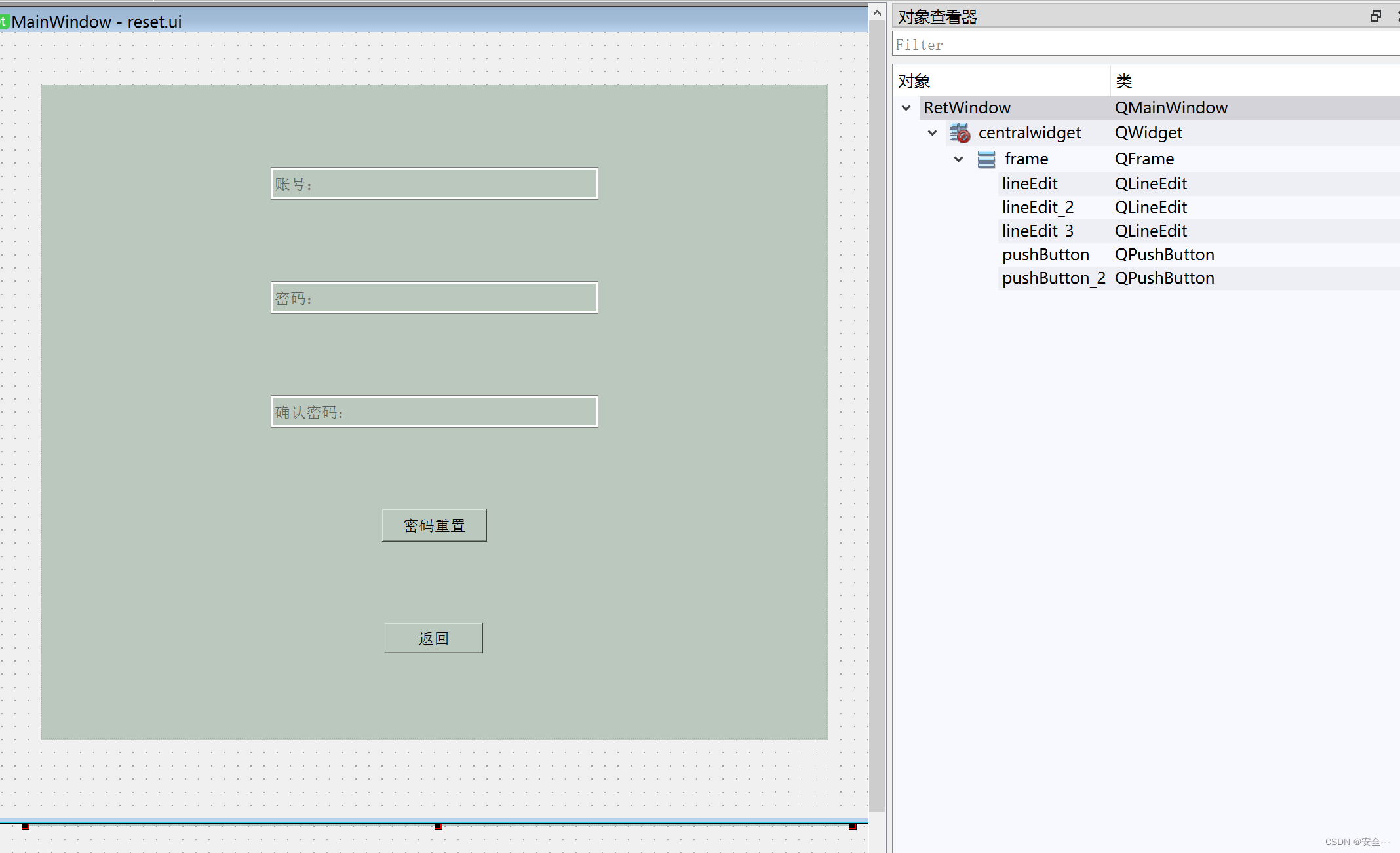
Task: Click the 对象 column header
Action: coord(1001,81)
